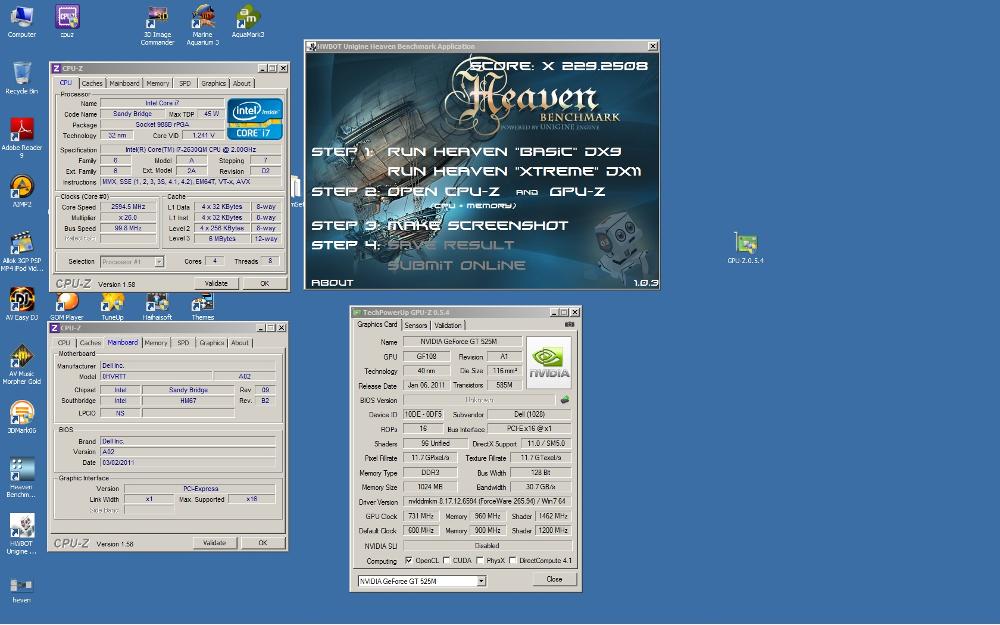Screen dimensions: 1000x625
Task: Click the NVIDIA logo in GPU-Z
Action: 549,362
